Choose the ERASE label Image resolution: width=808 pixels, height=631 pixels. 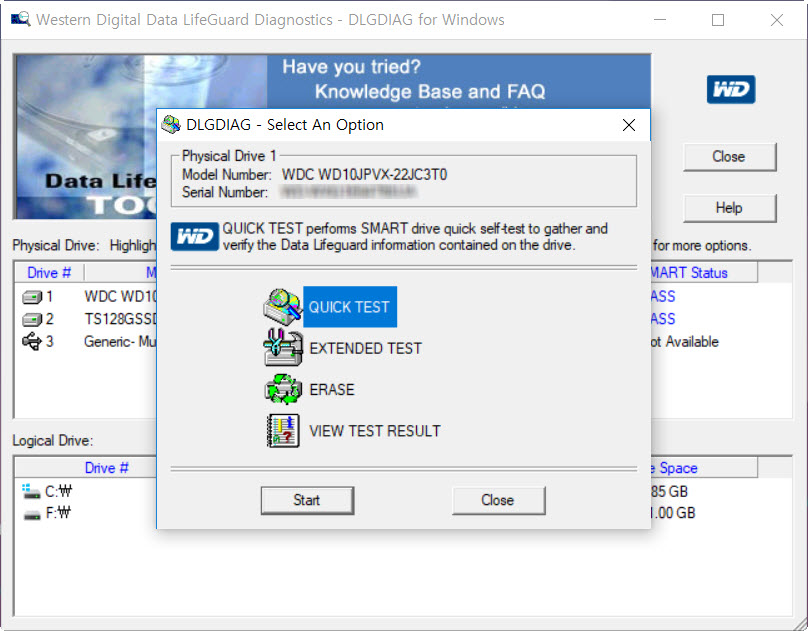point(332,389)
